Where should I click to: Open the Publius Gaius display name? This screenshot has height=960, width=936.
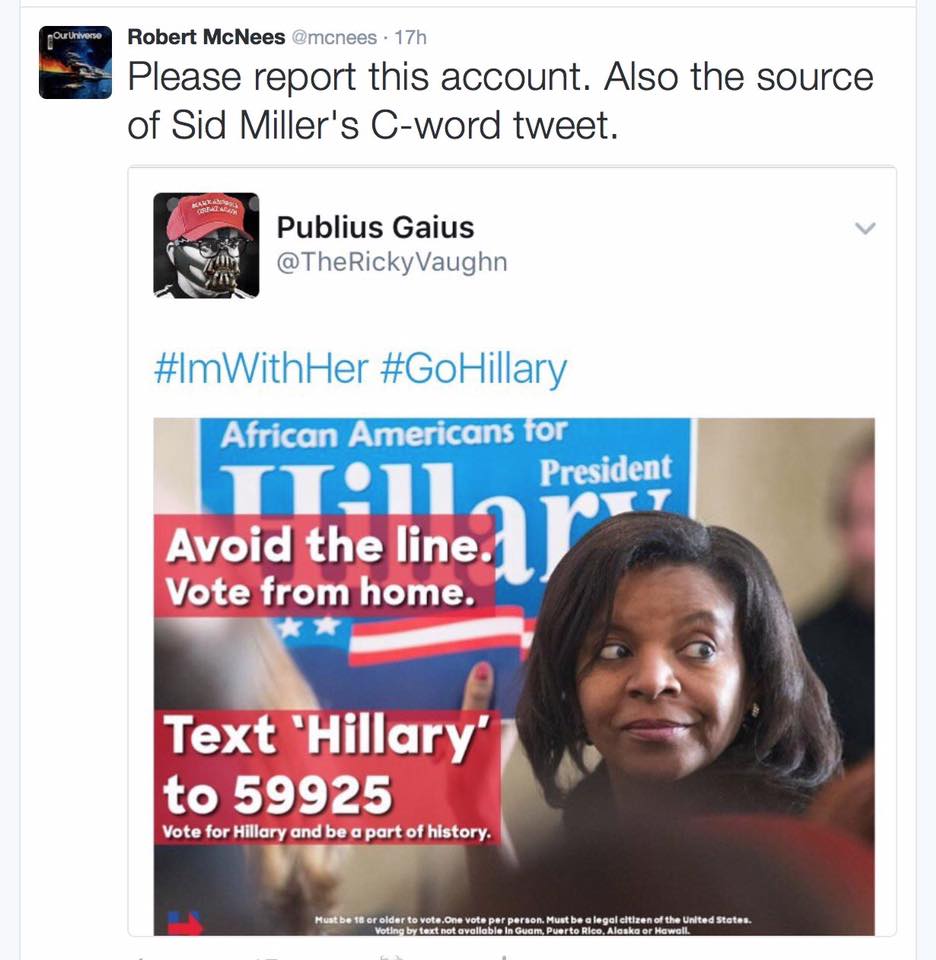(375, 227)
